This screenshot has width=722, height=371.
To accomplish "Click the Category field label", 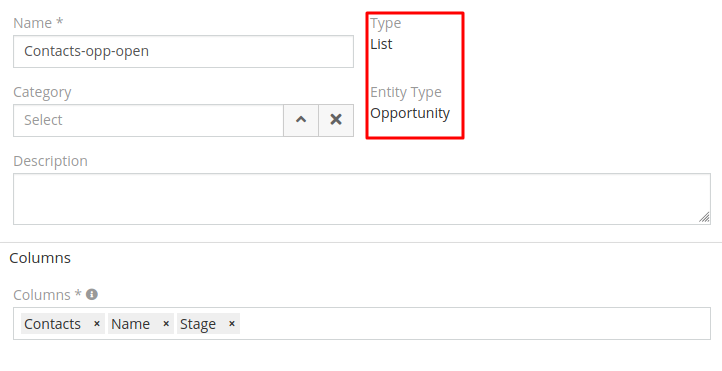I will click(42, 92).
